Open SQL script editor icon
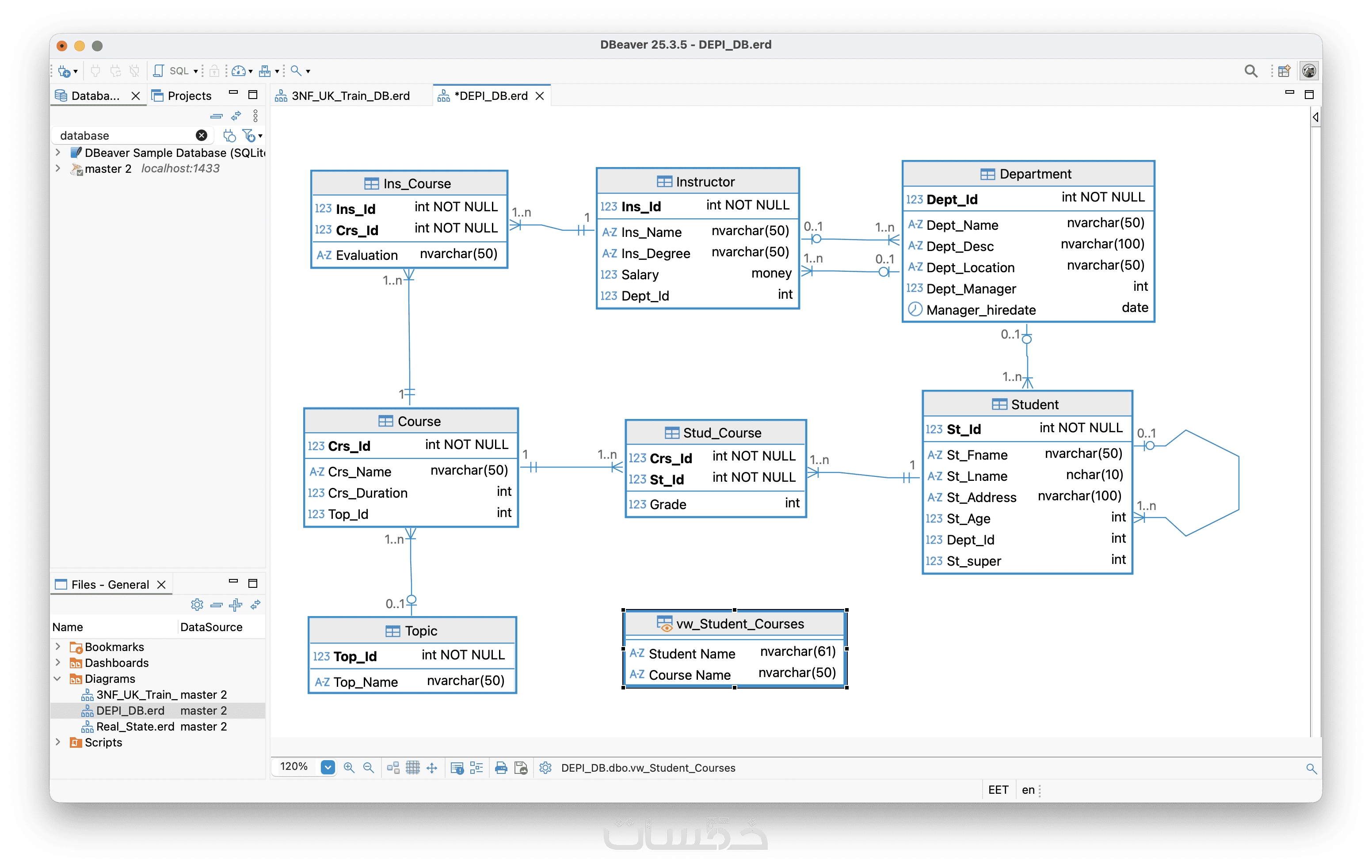This screenshot has width=1372, height=868. click(x=159, y=71)
